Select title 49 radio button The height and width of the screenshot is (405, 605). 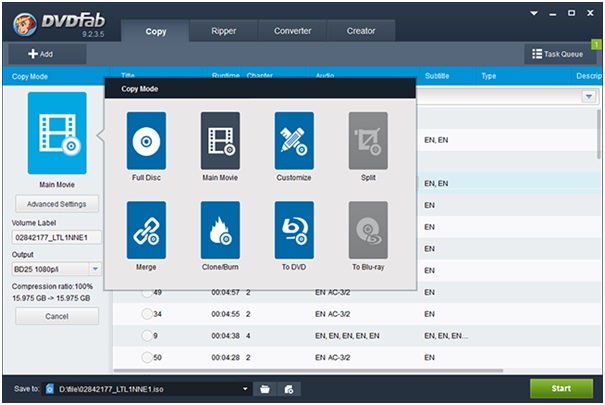[x=147, y=292]
